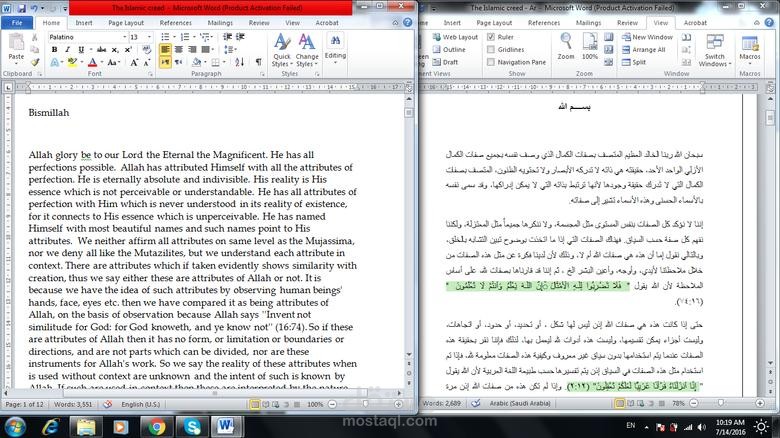This screenshot has height=438, width=780.
Task: Set the Arabic document zoom to 100%
Action: [590, 46]
